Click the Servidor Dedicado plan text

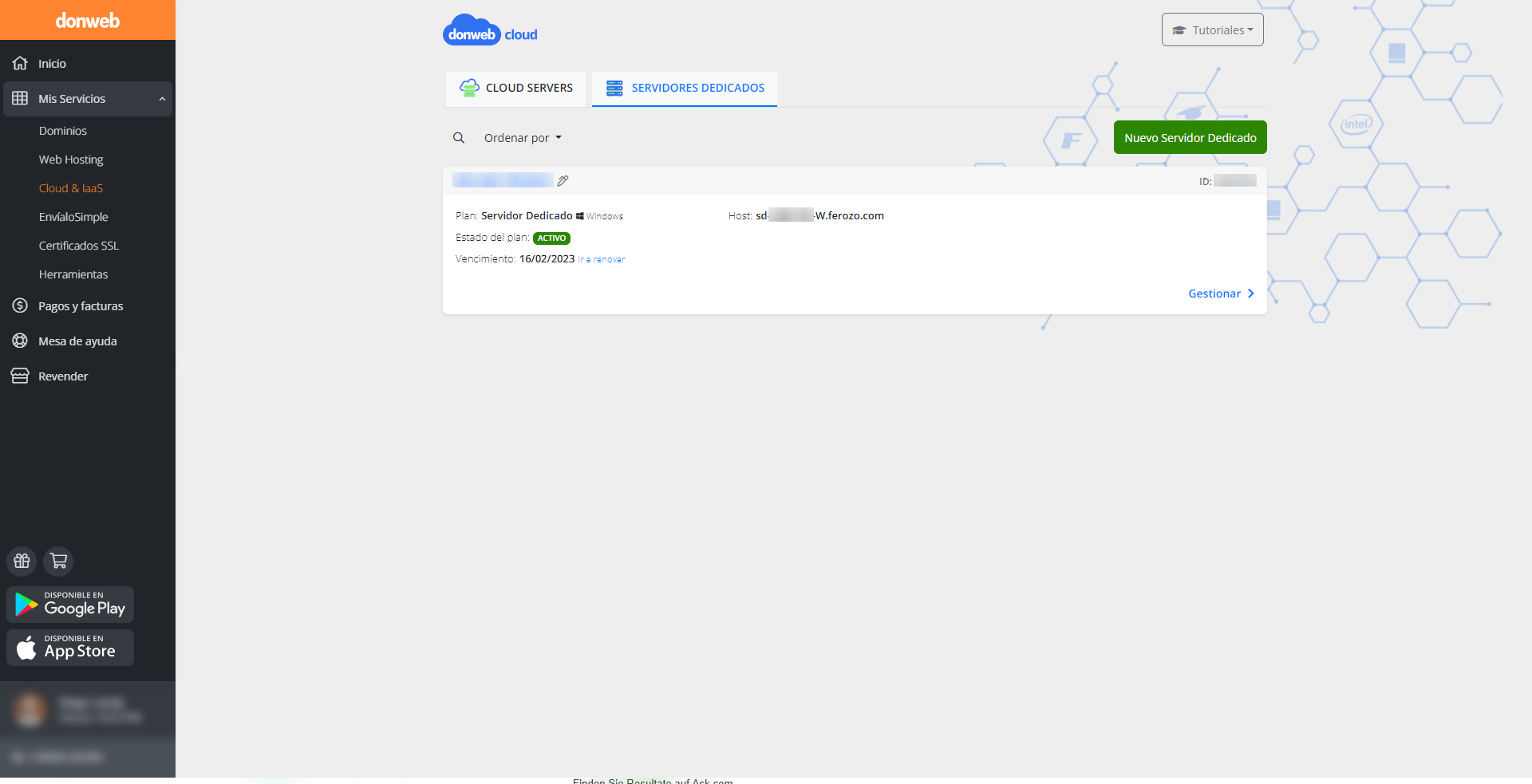pyautogui.click(x=527, y=215)
